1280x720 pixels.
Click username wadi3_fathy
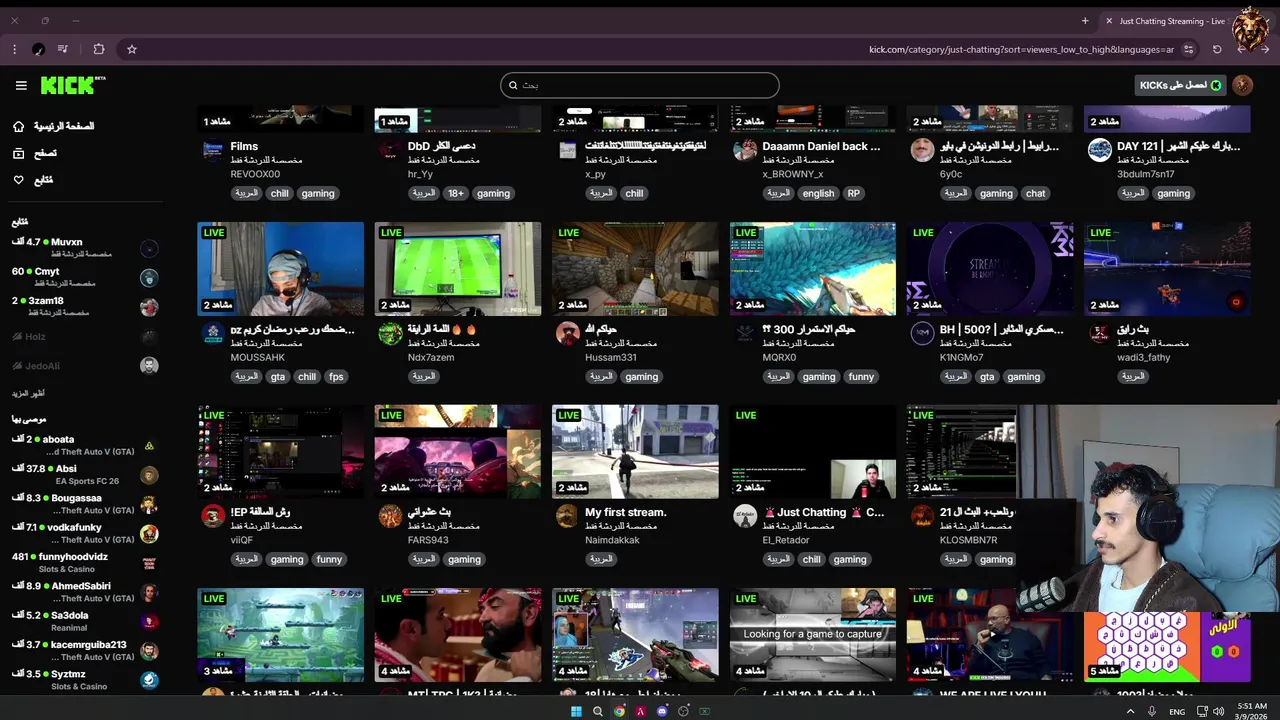(x=1143, y=357)
